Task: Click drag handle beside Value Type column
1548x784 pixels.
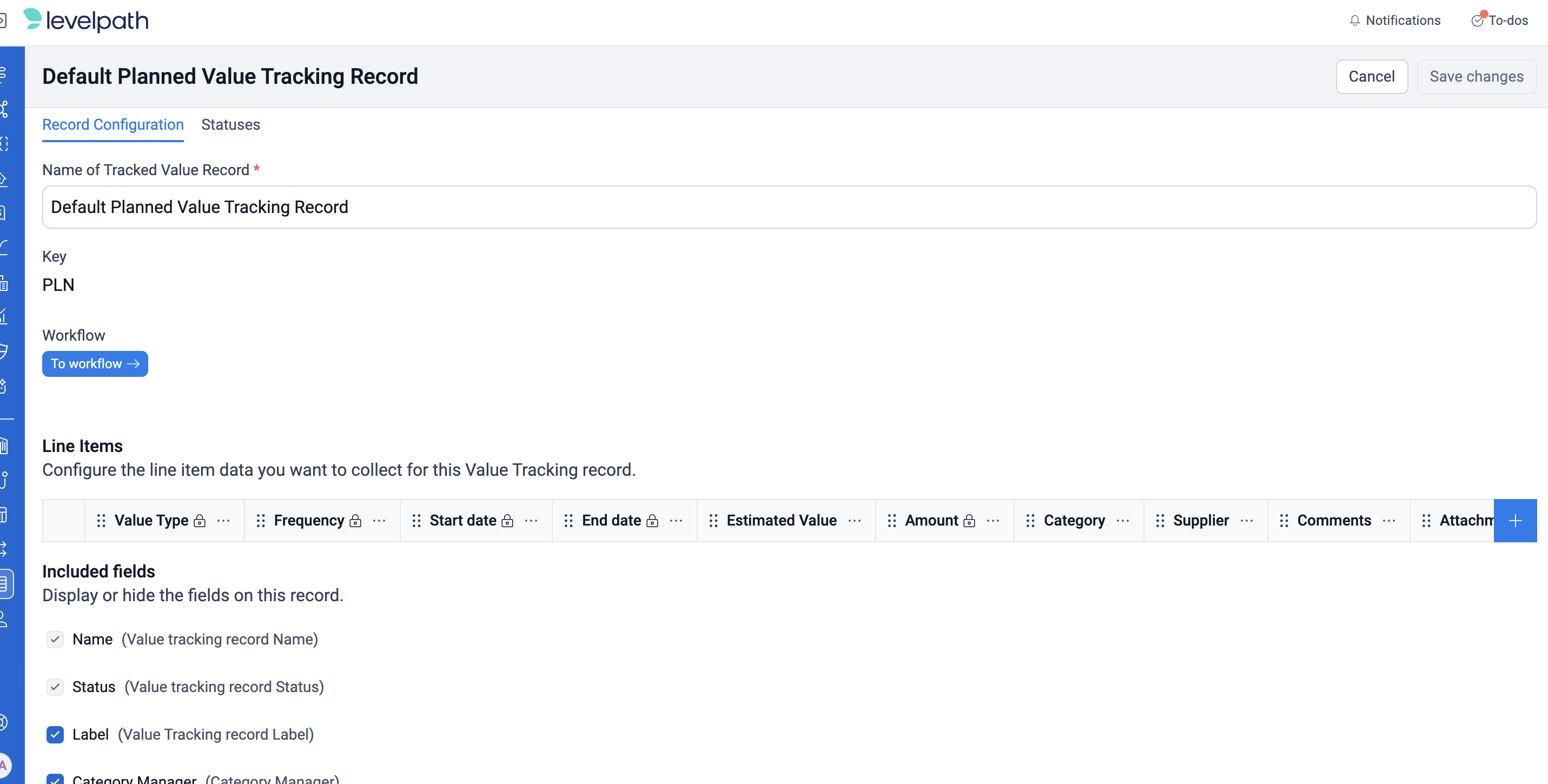Action: [101, 520]
